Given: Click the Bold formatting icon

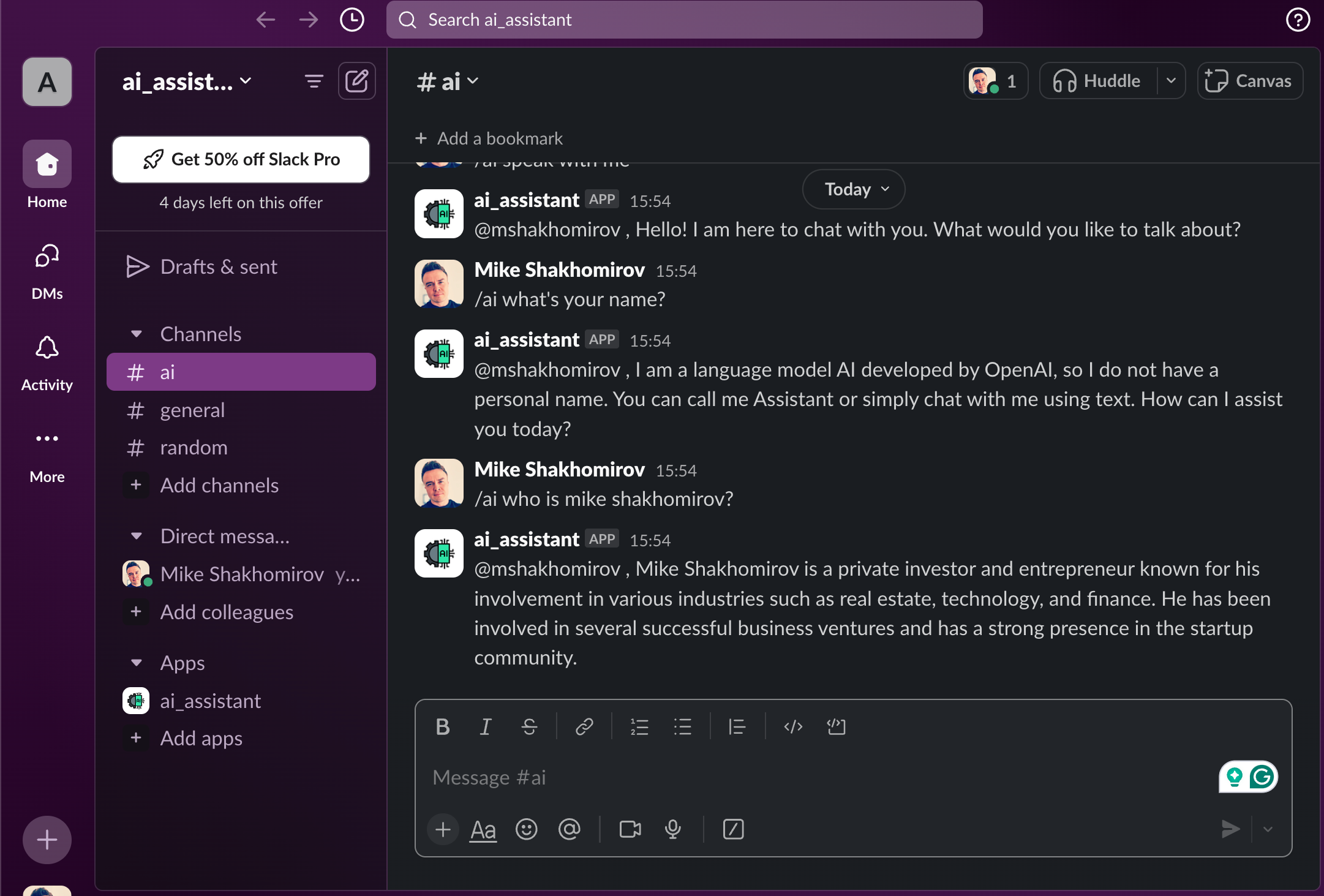Looking at the screenshot, I should (x=443, y=727).
